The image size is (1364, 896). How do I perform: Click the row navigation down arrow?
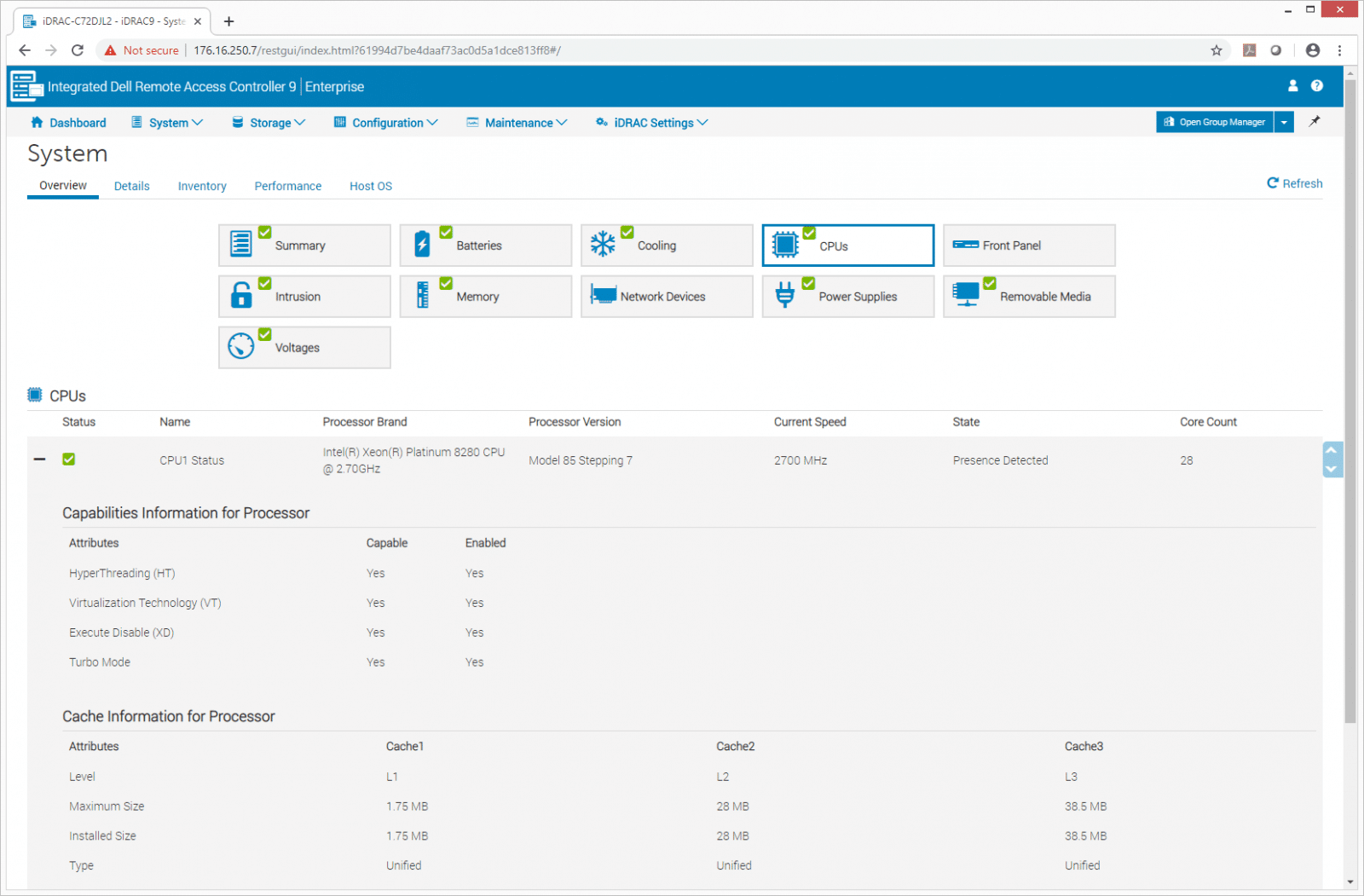(1332, 469)
